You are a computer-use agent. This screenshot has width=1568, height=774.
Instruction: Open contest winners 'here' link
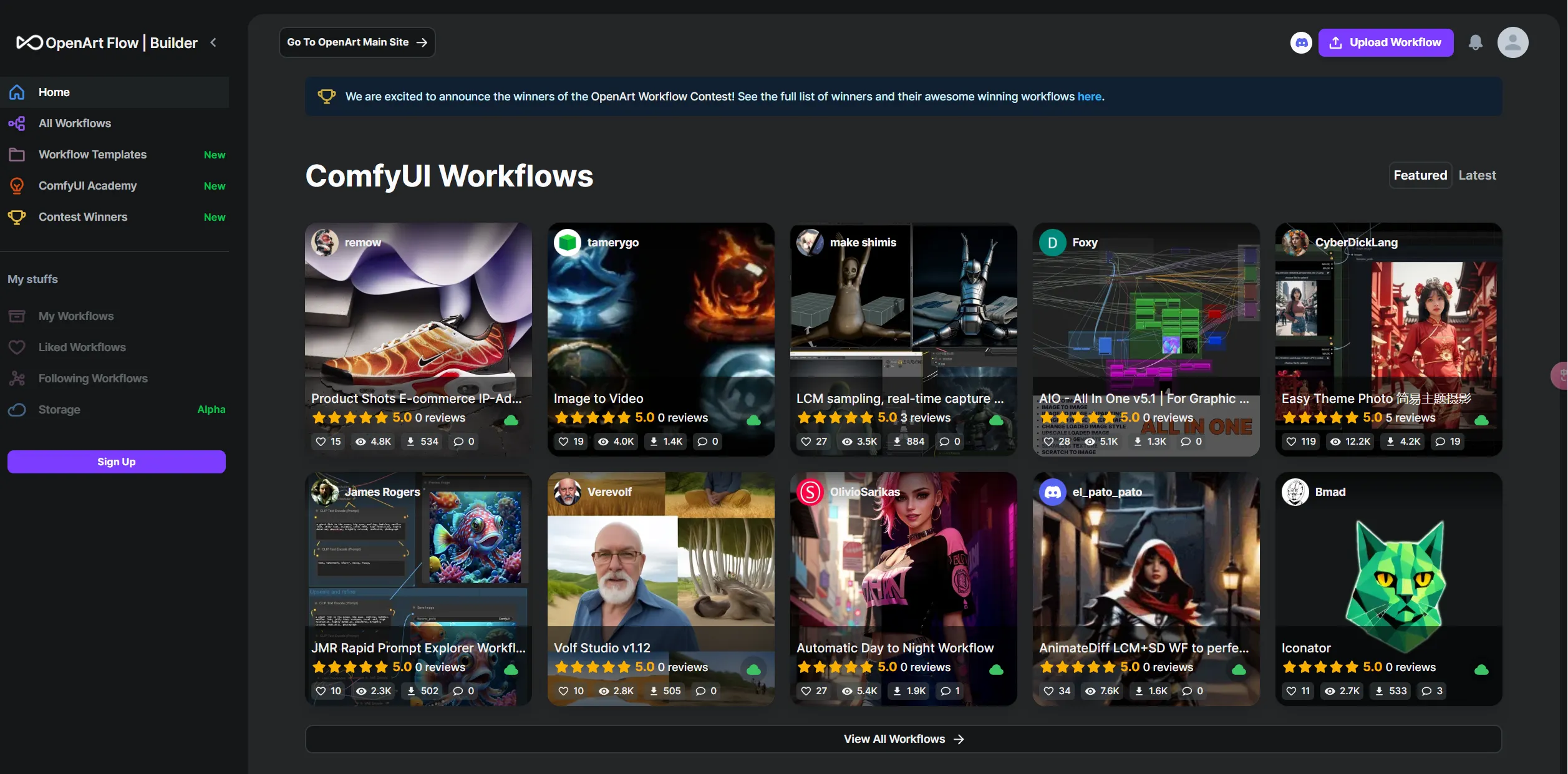(1089, 97)
